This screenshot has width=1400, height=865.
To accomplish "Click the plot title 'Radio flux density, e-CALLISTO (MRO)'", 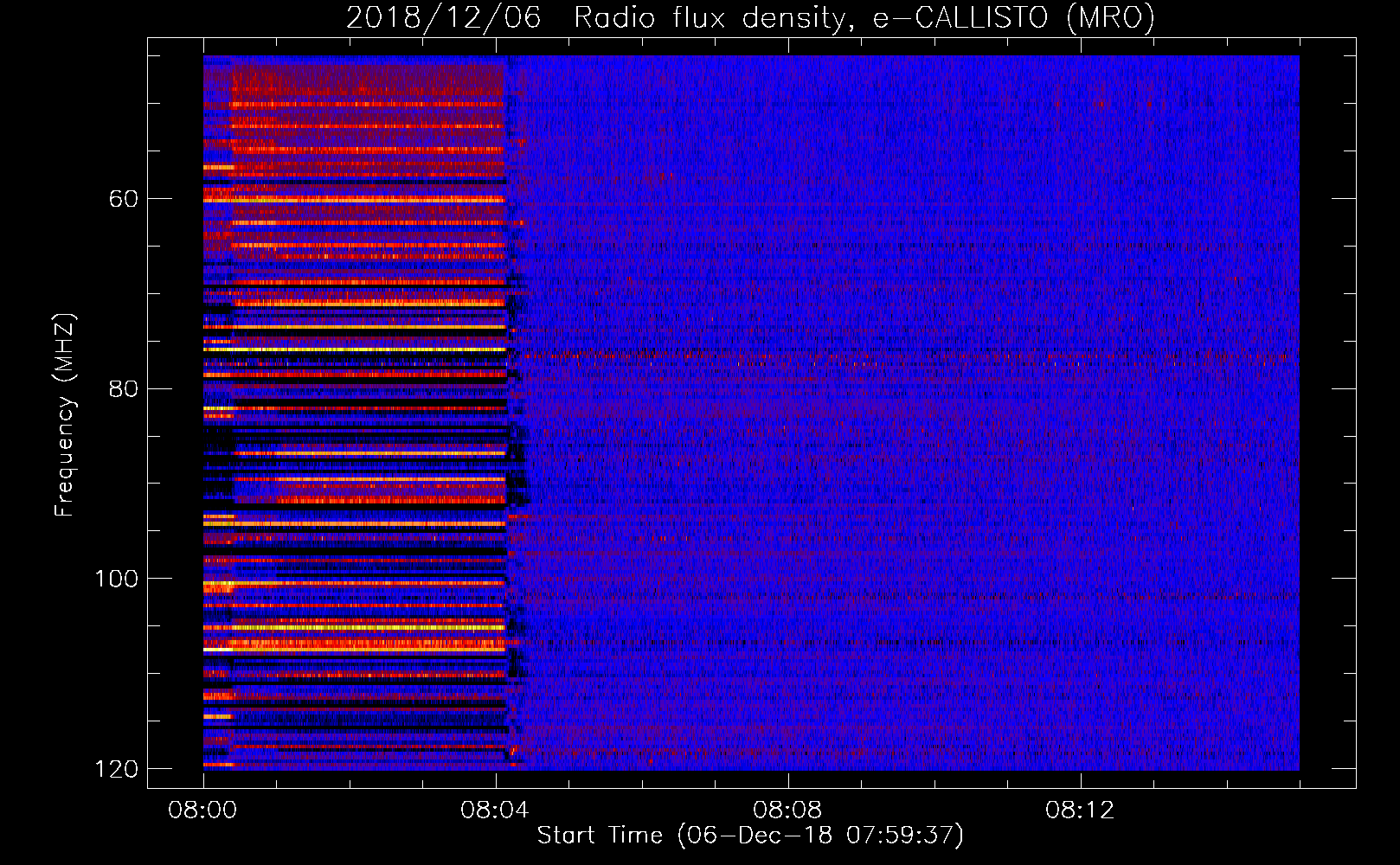I will pos(864,17).
